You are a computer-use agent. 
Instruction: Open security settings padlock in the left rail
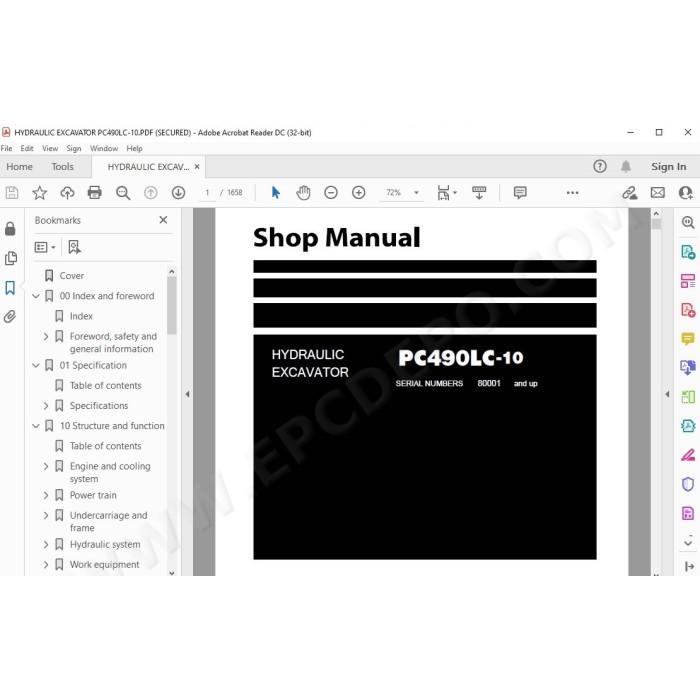(x=10, y=229)
